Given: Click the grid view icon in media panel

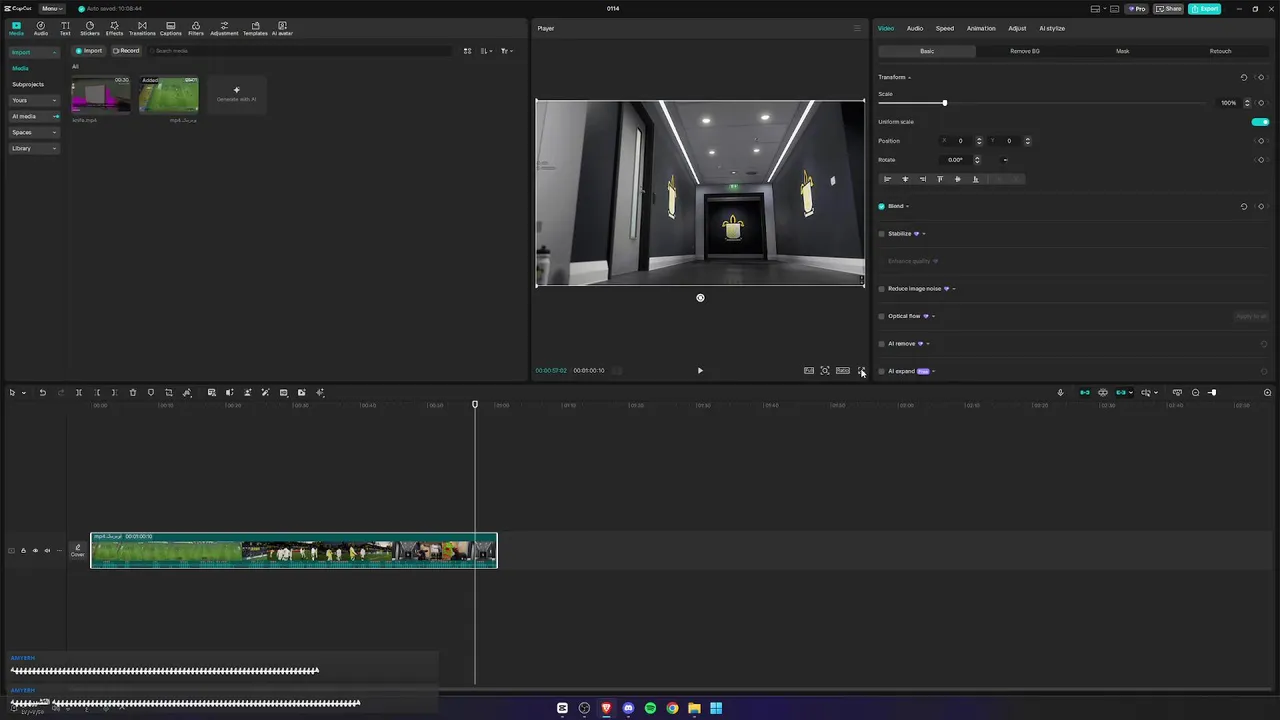Looking at the screenshot, I should point(467,50).
